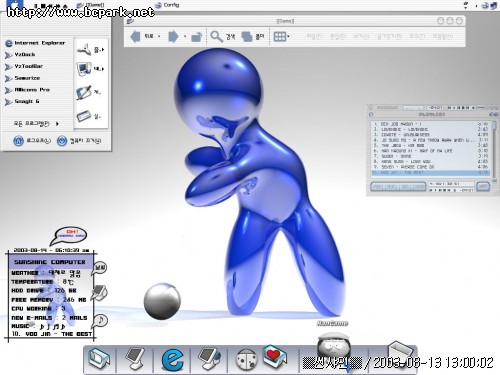This screenshot has width=500, height=375.
Task: Launch SnagIt 6 from start menu
Action: point(23,101)
